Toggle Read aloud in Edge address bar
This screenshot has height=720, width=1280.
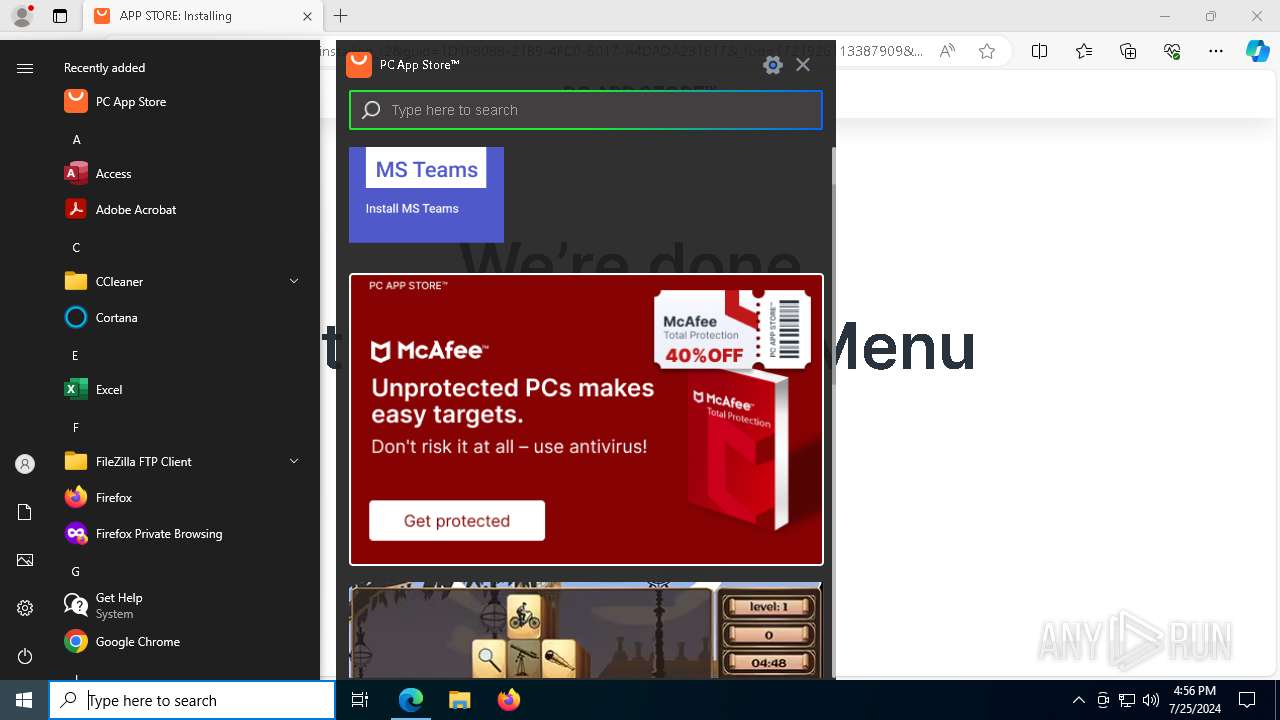[947, 51]
